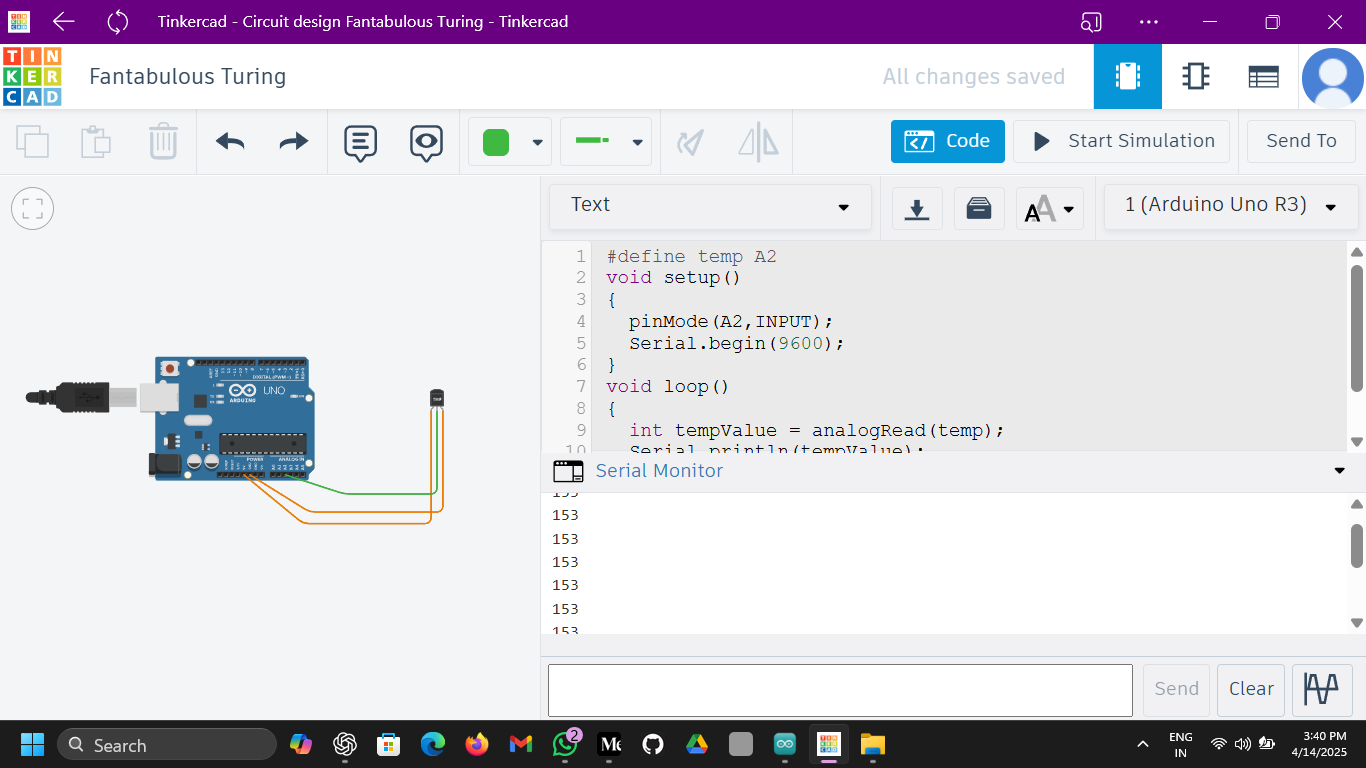Screen dimensions: 1366x768
Task: Open the Windows Start menu
Action: [x=33, y=745]
